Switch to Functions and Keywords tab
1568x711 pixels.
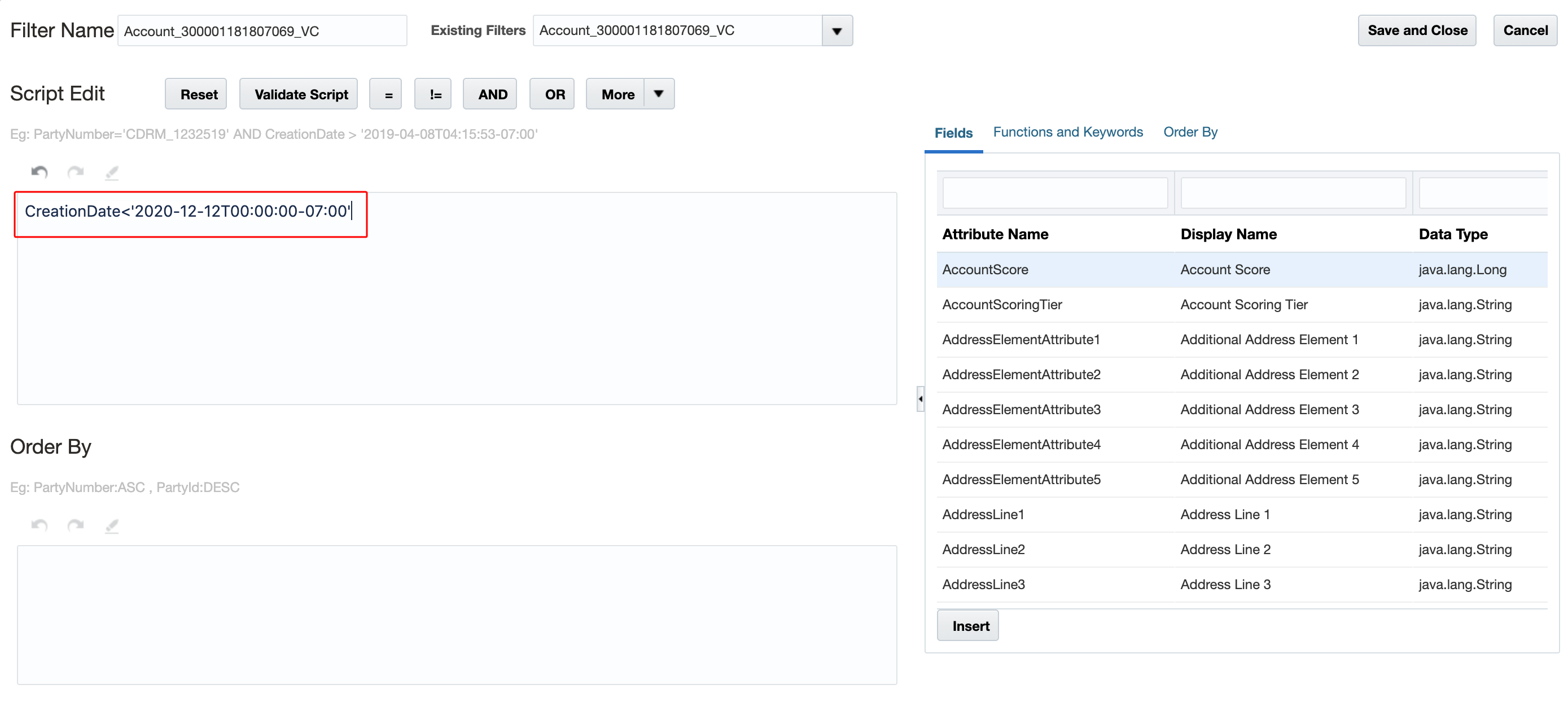point(1068,132)
